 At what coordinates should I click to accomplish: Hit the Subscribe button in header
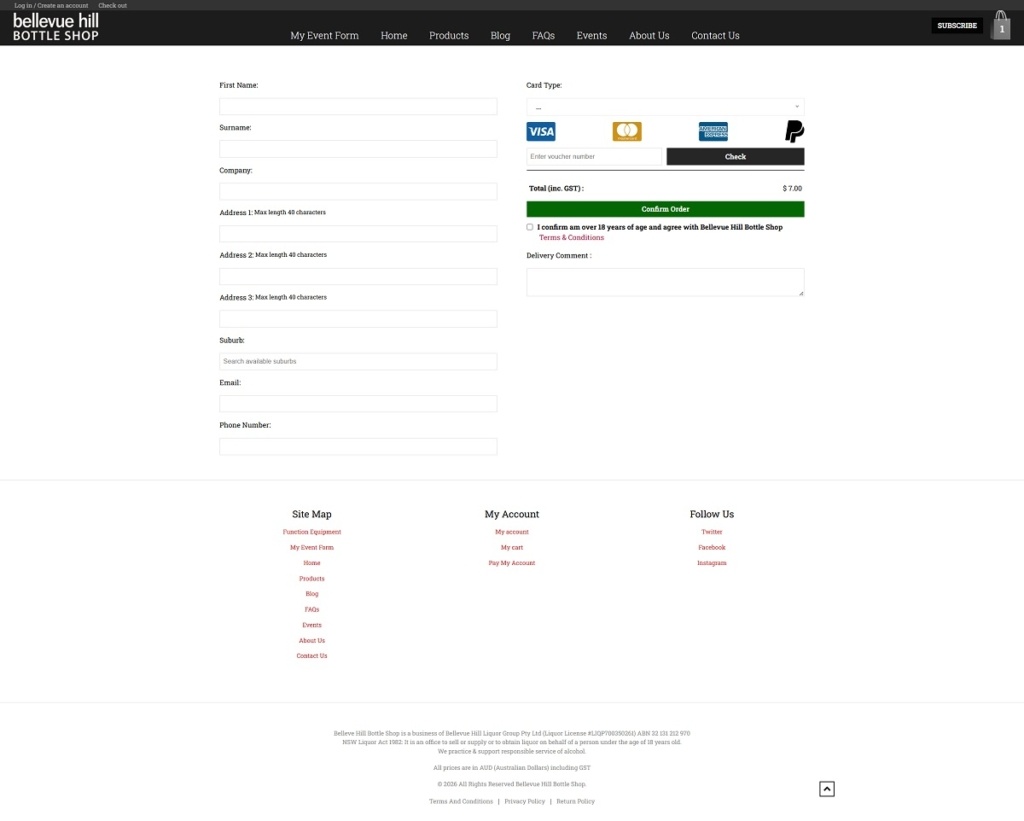(957, 26)
